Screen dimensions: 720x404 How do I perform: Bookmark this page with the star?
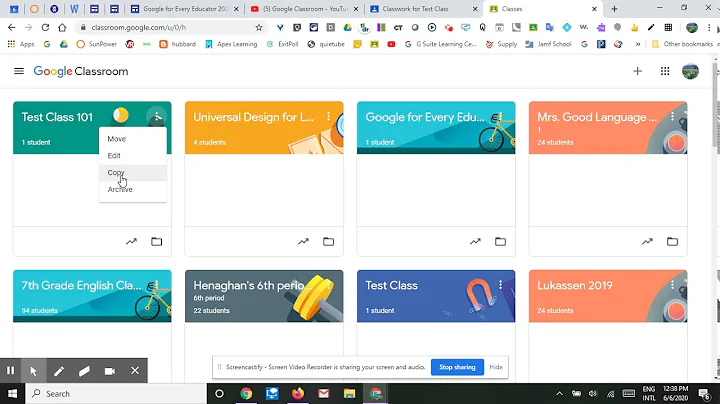(259, 28)
